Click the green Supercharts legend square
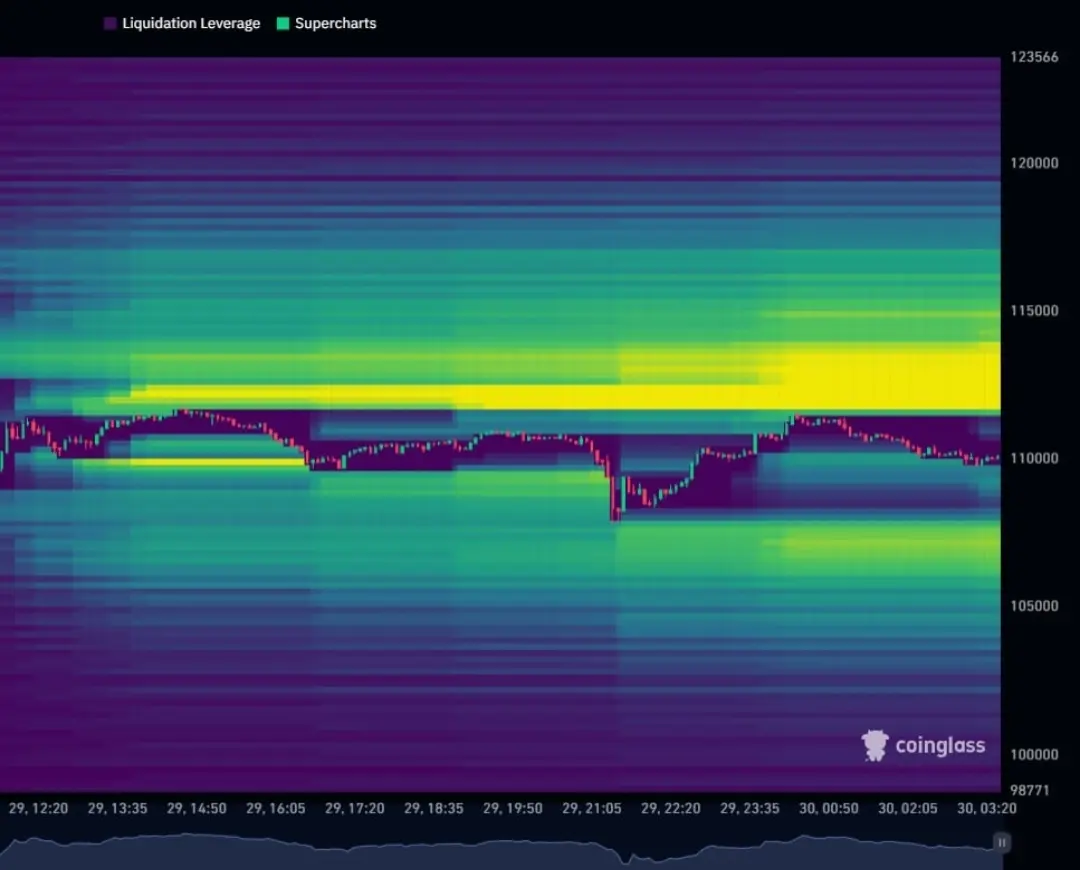1080x870 pixels. (x=283, y=23)
